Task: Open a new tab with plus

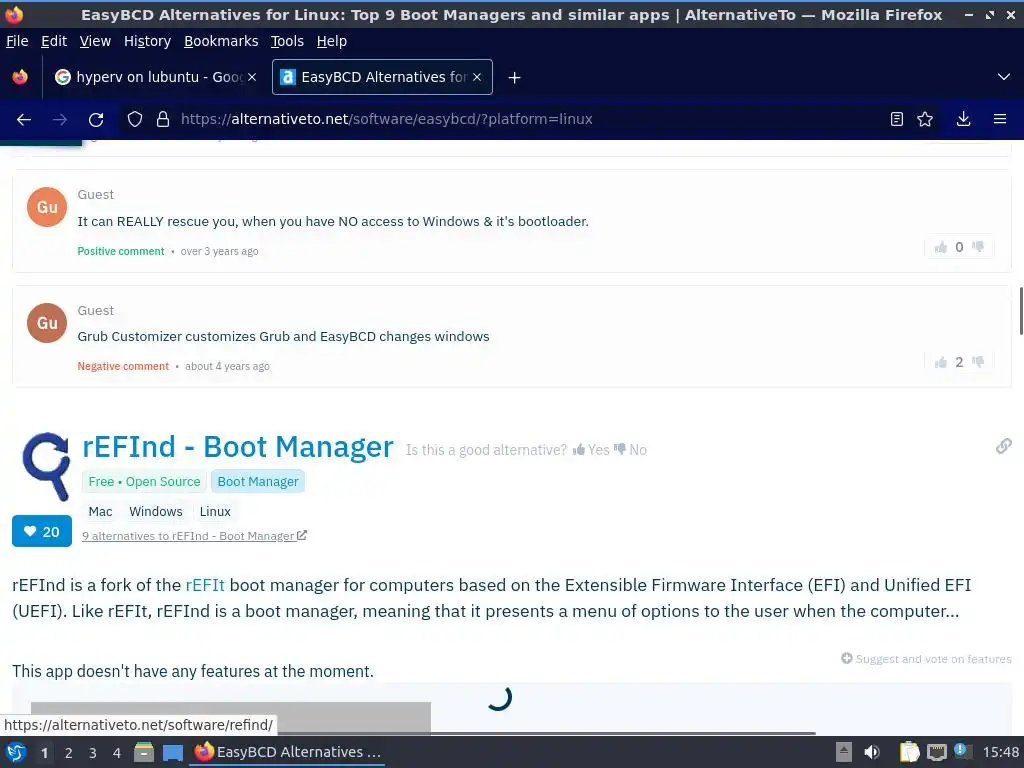Action: [x=515, y=78]
